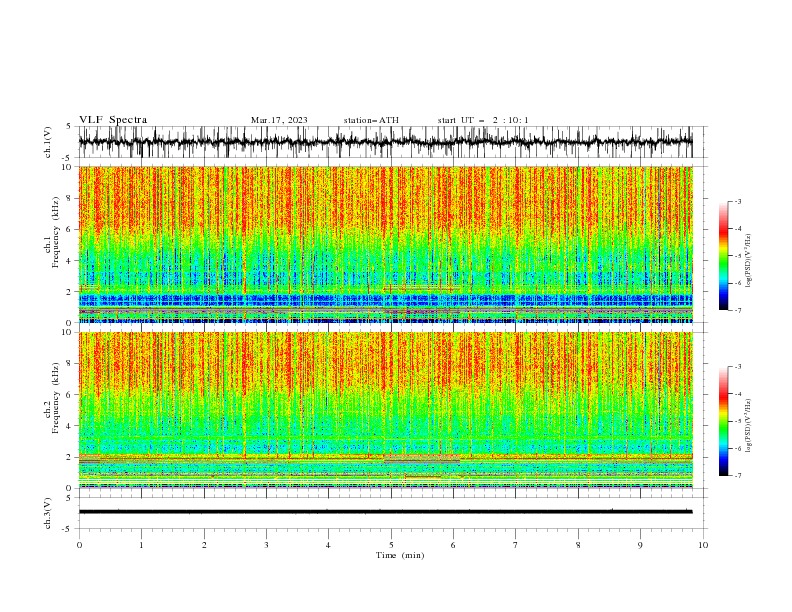Click the "-7" tick on upper colorbar

(x=737, y=311)
